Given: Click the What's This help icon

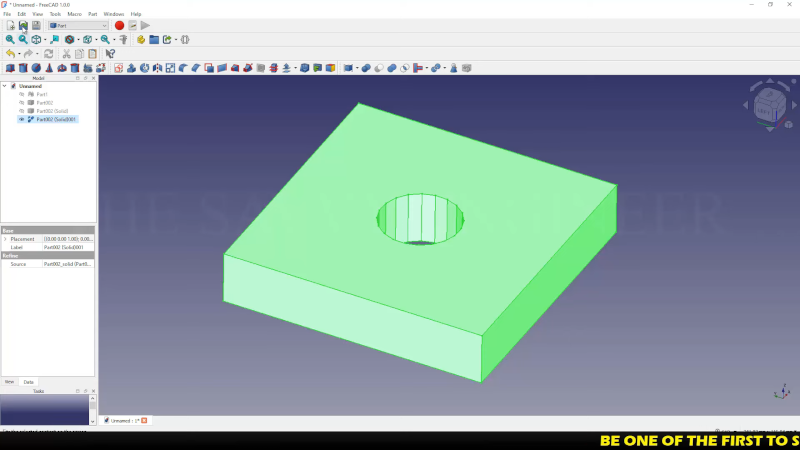Looking at the screenshot, I should point(110,54).
